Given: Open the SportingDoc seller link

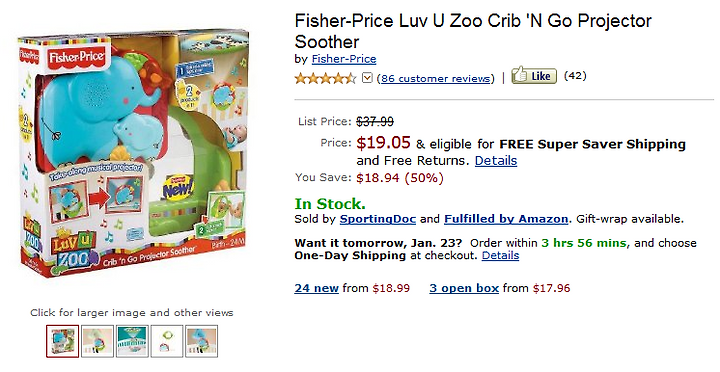Looking at the screenshot, I should click(x=377, y=219).
